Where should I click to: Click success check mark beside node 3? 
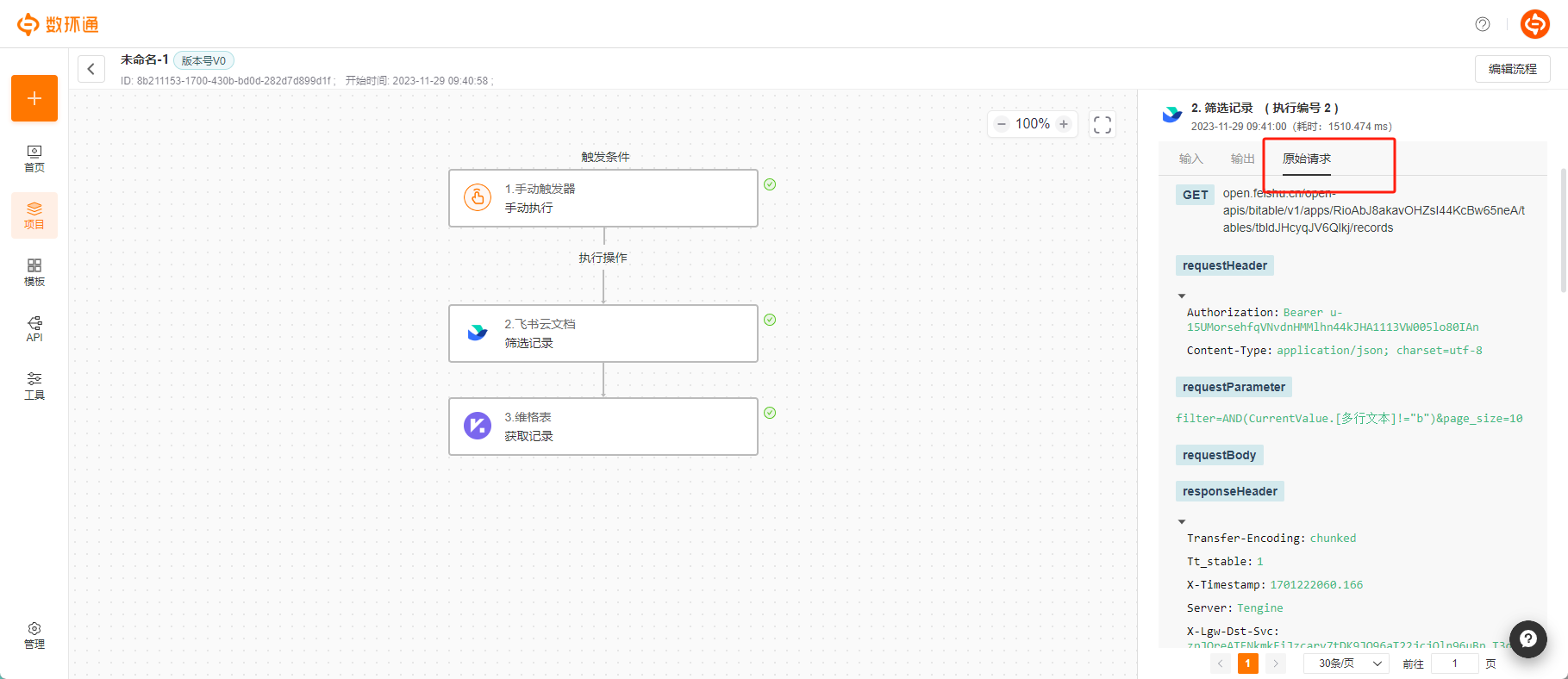770,413
